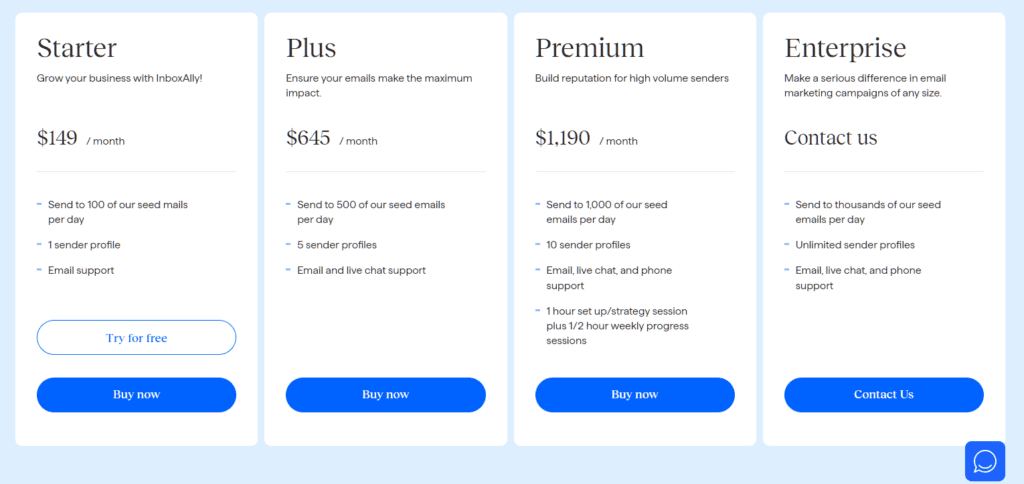Click the '10 sender profiles' feature line

(588, 245)
